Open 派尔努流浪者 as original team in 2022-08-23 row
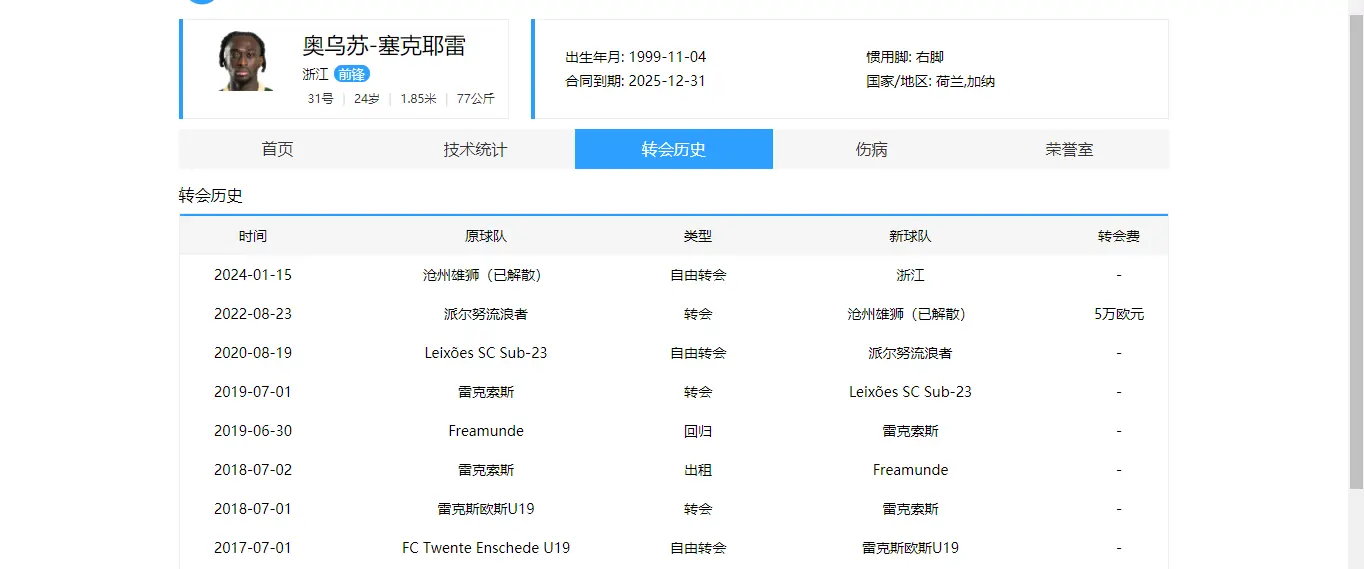Image resolution: width=1364 pixels, height=569 pixels. [x=485, y=314]
